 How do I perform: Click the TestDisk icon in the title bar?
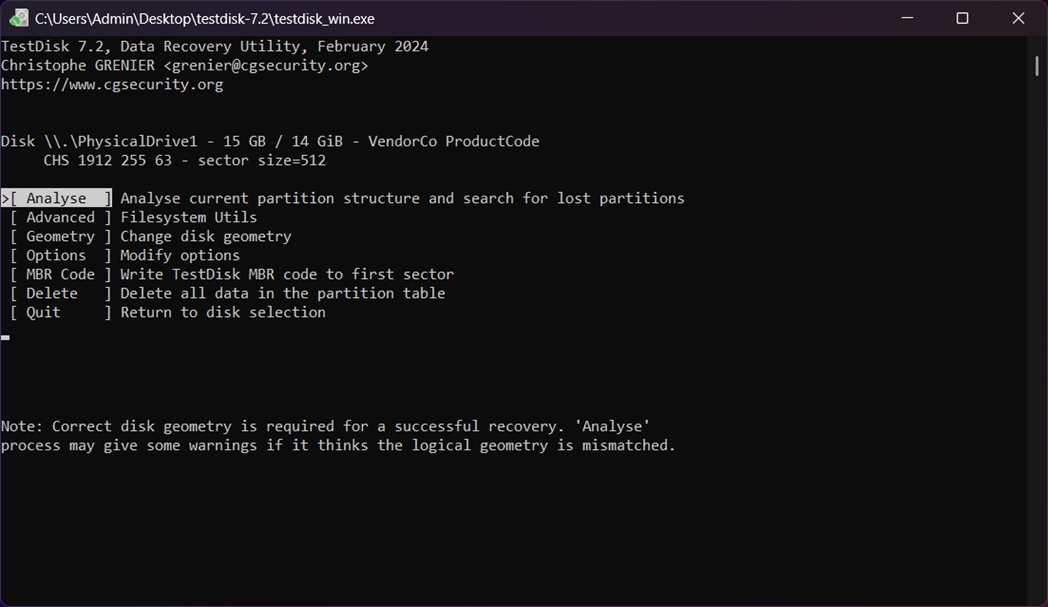pos(18,18)
